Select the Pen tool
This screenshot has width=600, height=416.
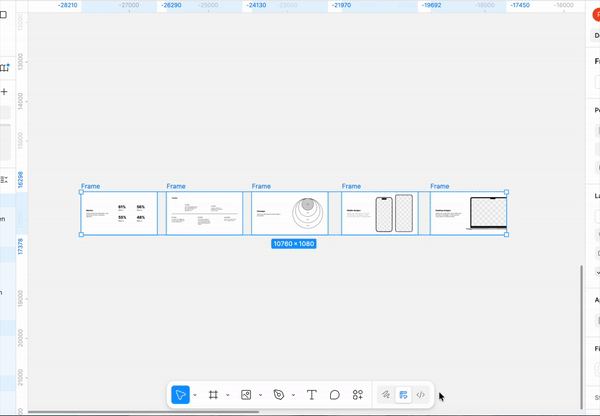click(x=279, y=395)
